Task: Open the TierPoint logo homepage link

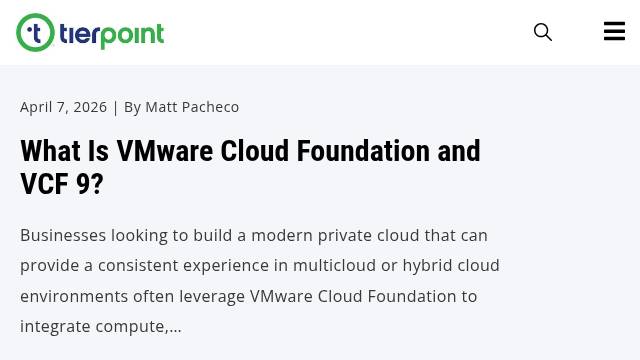Action: (x=90, y=33)
